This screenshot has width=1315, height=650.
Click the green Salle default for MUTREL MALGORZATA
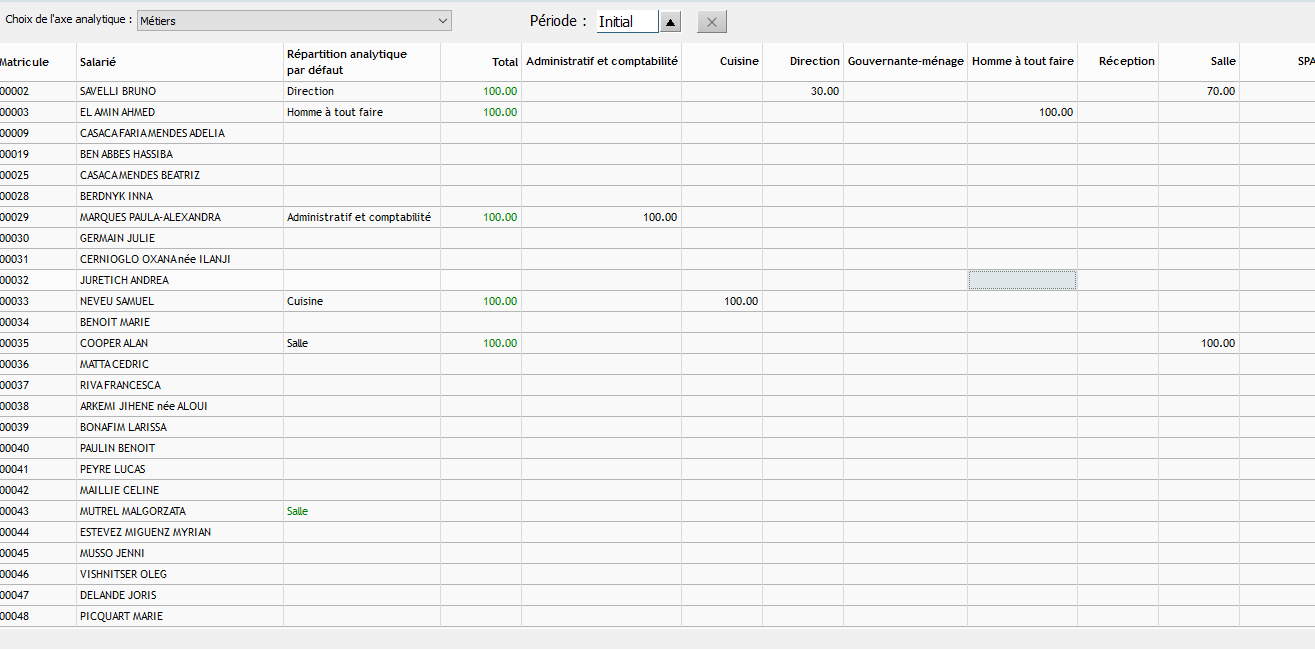pyautogui.click(x=297, y=511)
